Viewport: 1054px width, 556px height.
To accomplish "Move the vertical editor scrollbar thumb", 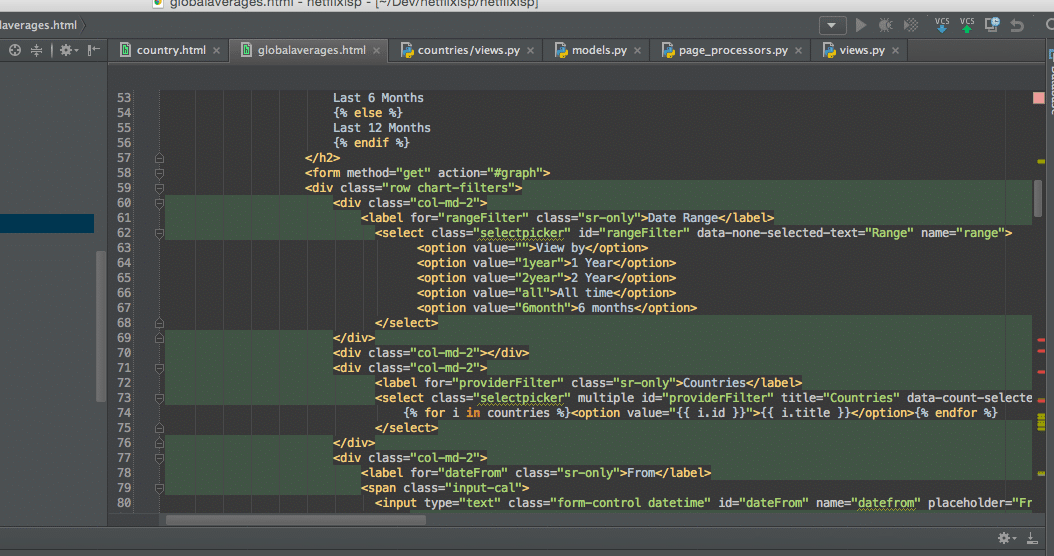I will click(1038, 198).
